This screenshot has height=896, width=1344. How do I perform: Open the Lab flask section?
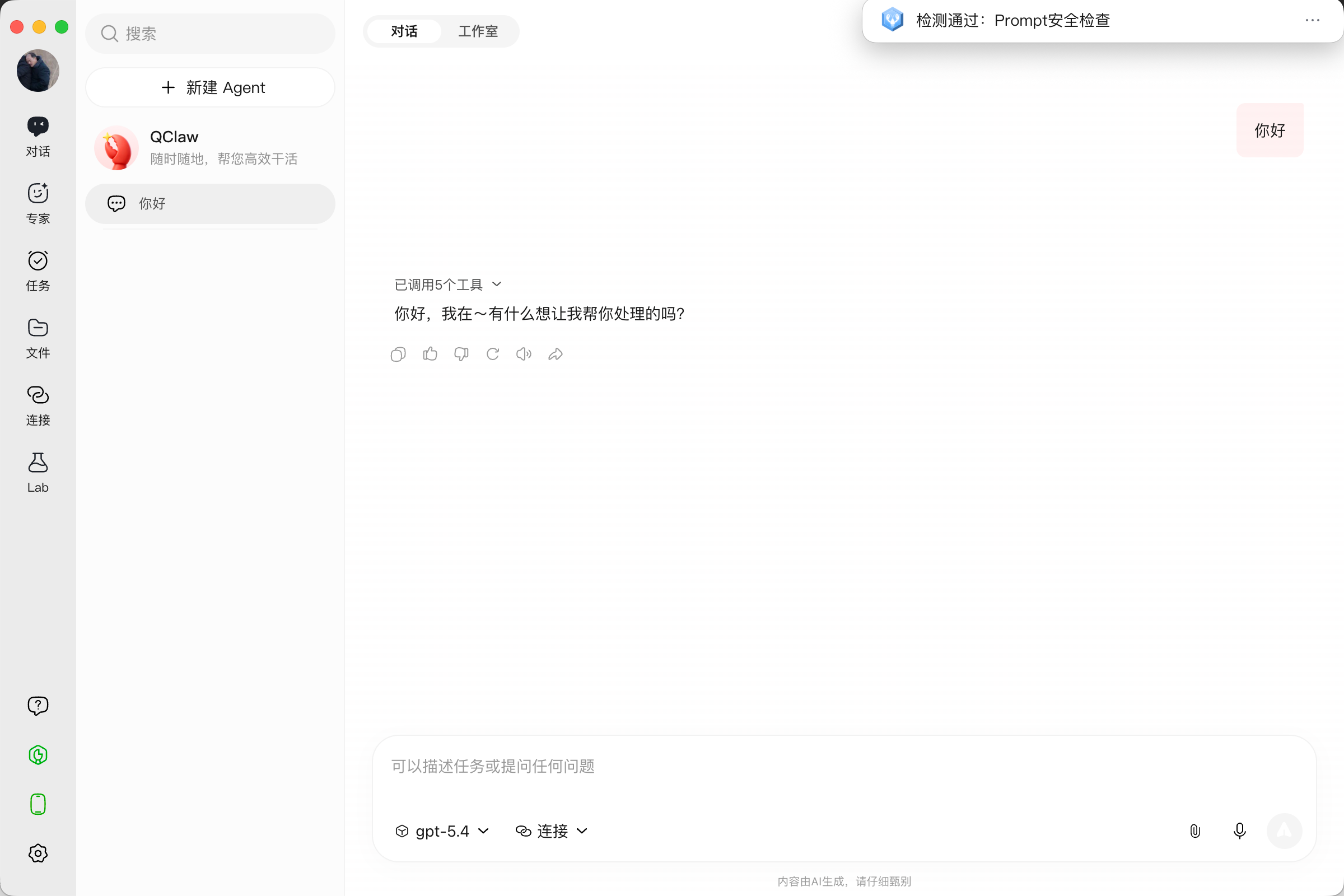click(x=38, y=473)
